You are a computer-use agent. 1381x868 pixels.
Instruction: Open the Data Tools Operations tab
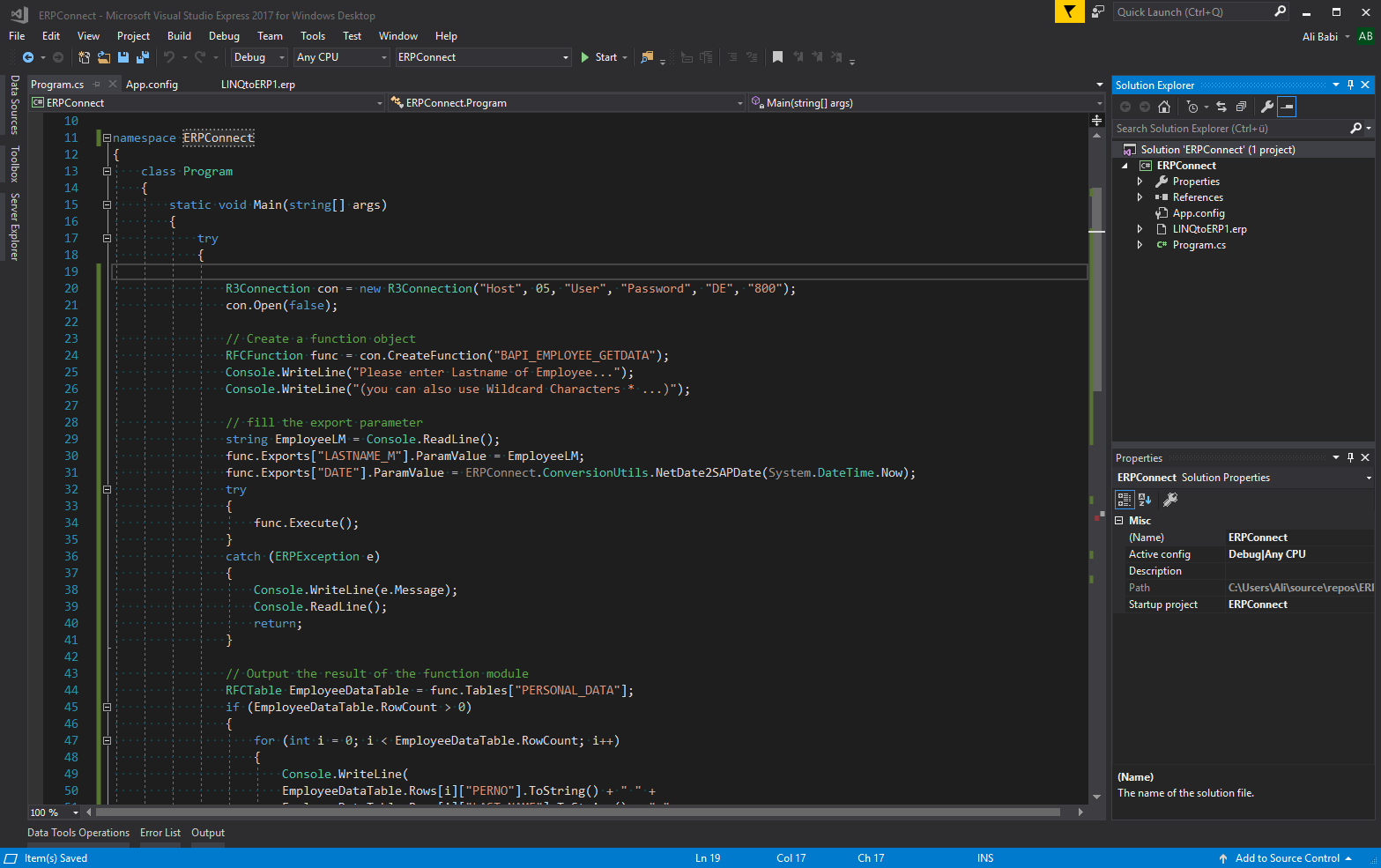point(78,833)
